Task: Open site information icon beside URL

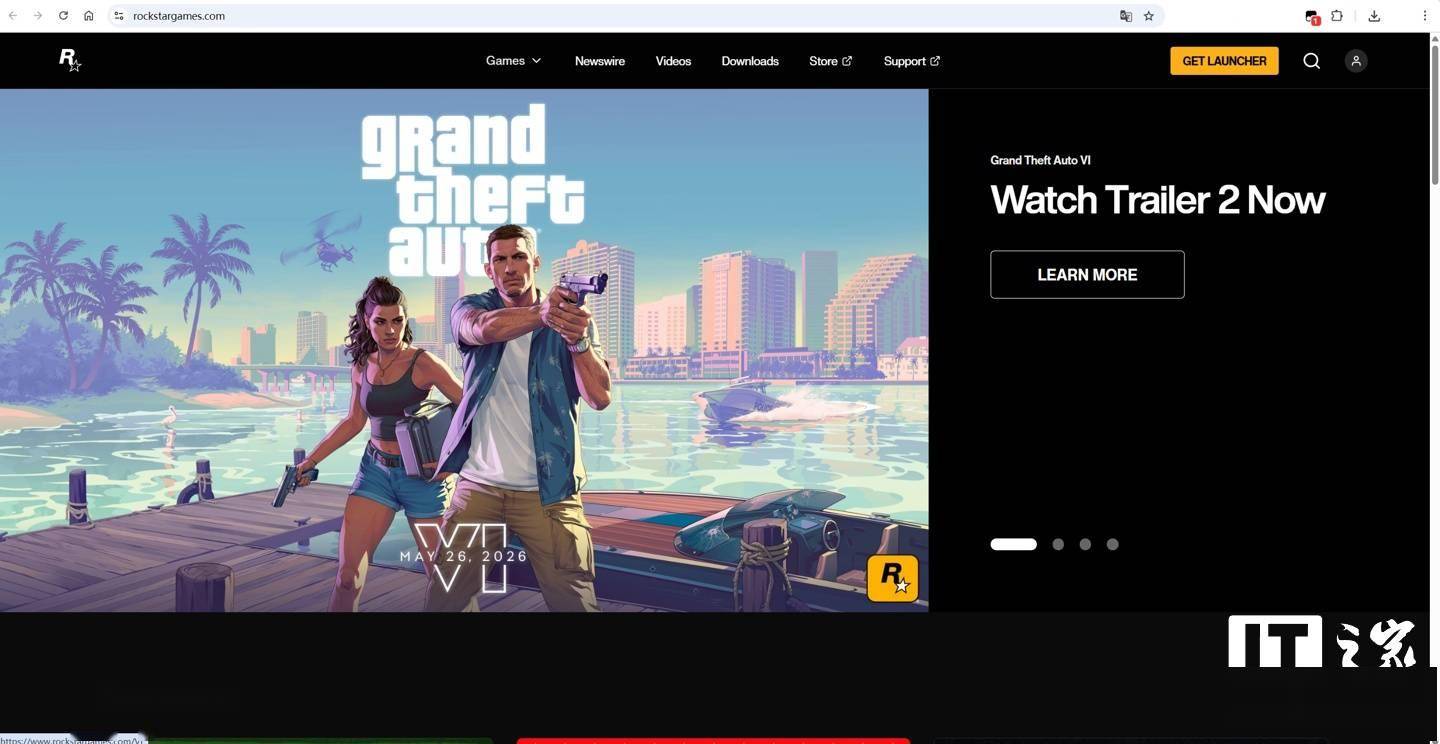Action: click(118, 16)
